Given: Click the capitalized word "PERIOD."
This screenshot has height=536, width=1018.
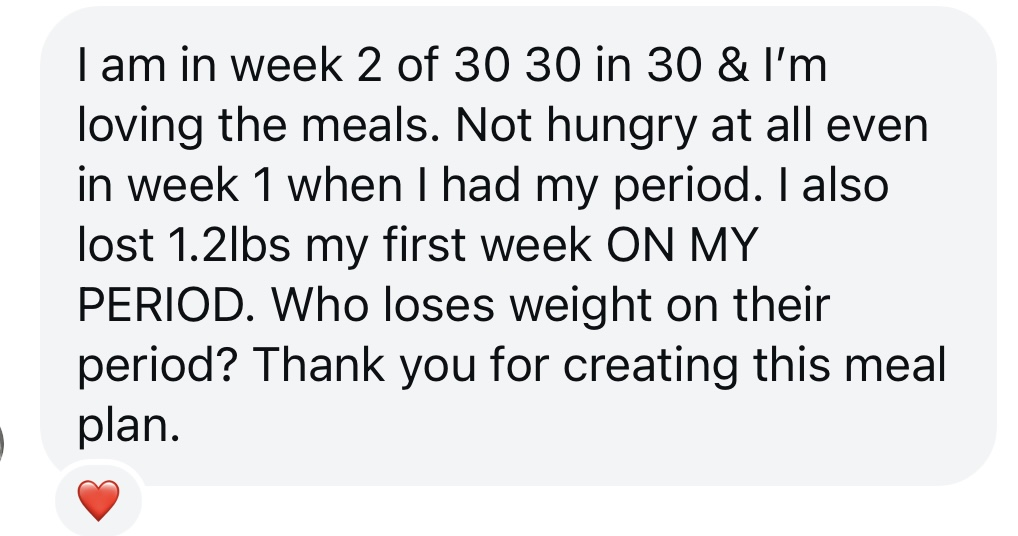Looking at the screenshot, I should tap(168, 305).
